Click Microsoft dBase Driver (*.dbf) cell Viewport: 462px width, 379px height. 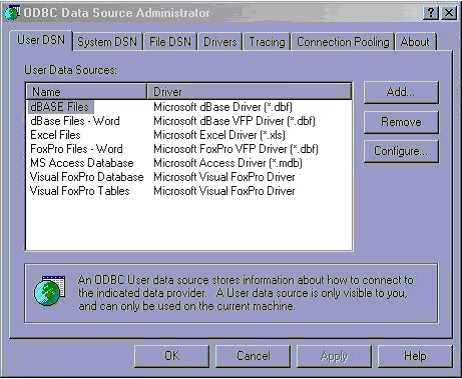(x=223, y=107)
